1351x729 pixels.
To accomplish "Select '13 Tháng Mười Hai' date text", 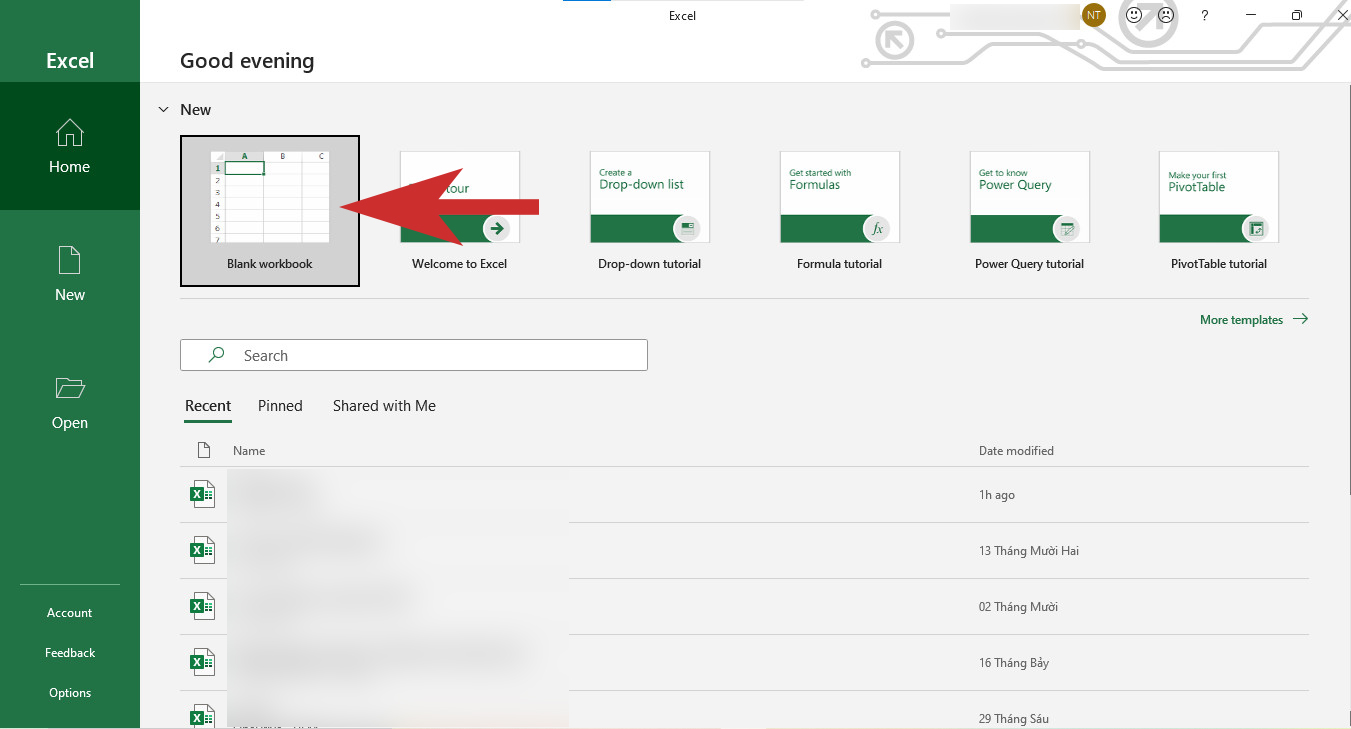I will tap(1028, 551).
